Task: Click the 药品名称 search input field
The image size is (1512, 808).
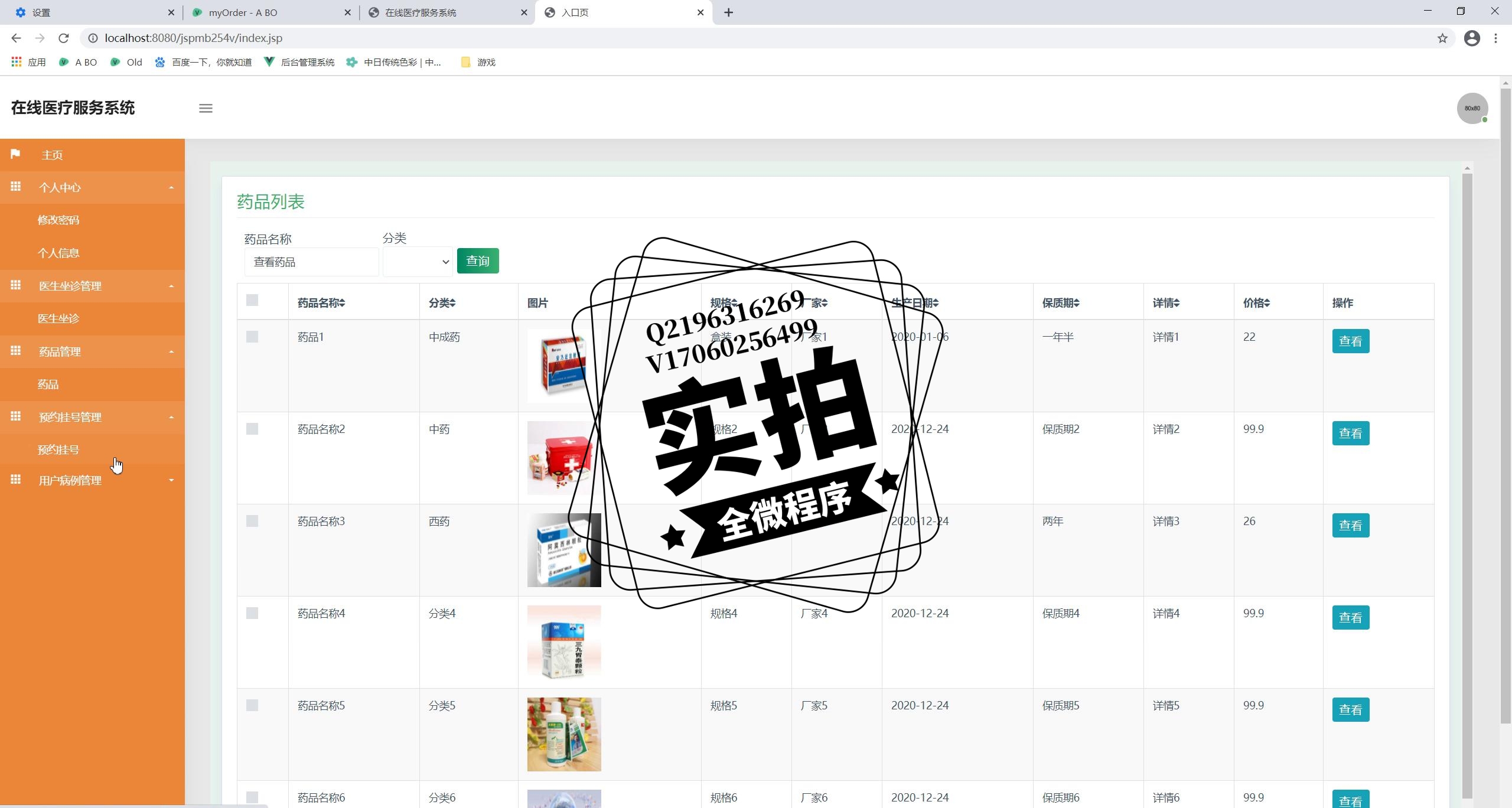Action: (x=311, y=262)
